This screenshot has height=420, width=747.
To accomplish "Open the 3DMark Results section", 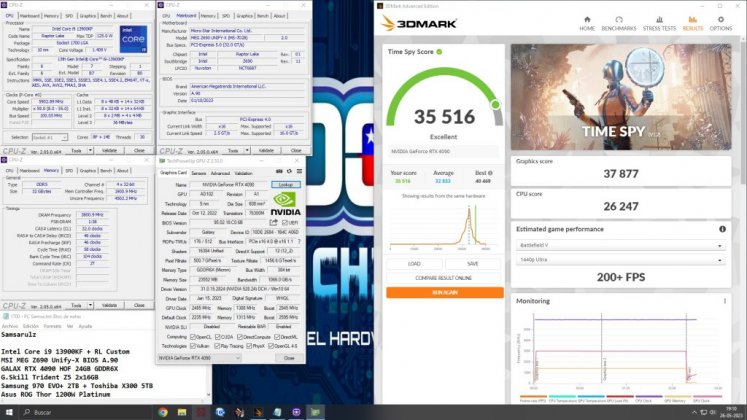I will (693, 23).
